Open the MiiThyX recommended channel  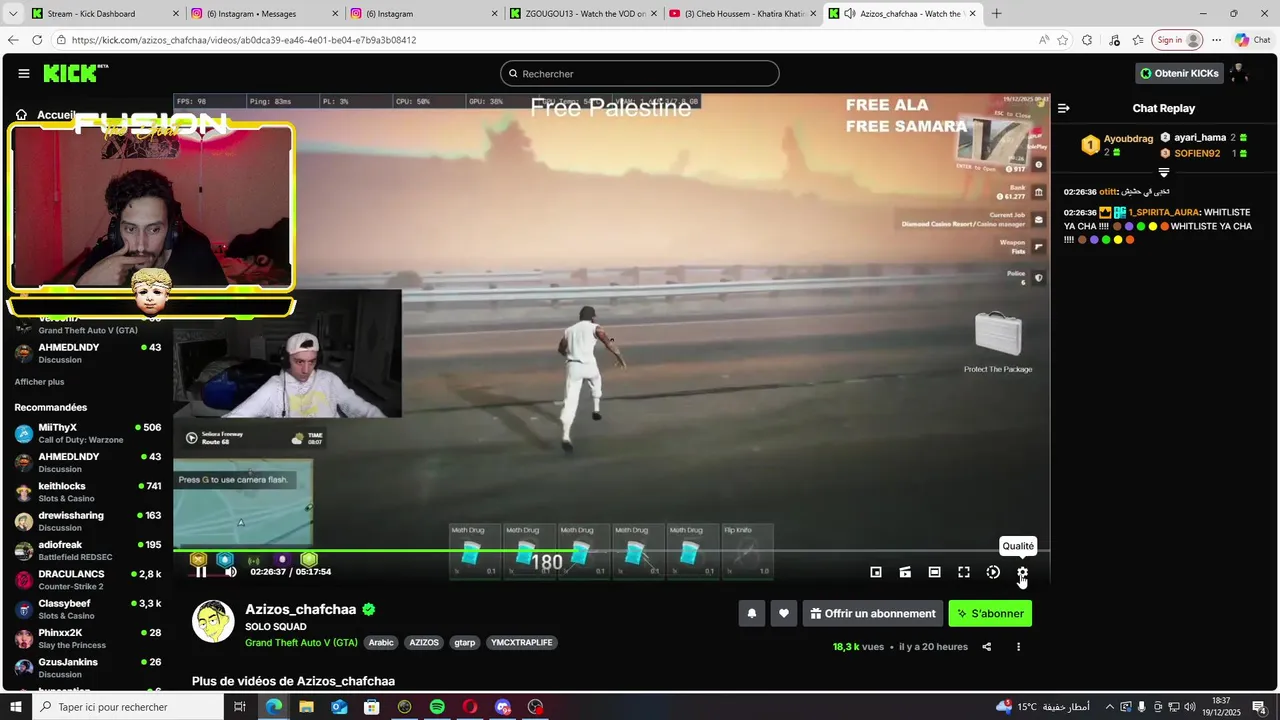[x=88, y=433]
